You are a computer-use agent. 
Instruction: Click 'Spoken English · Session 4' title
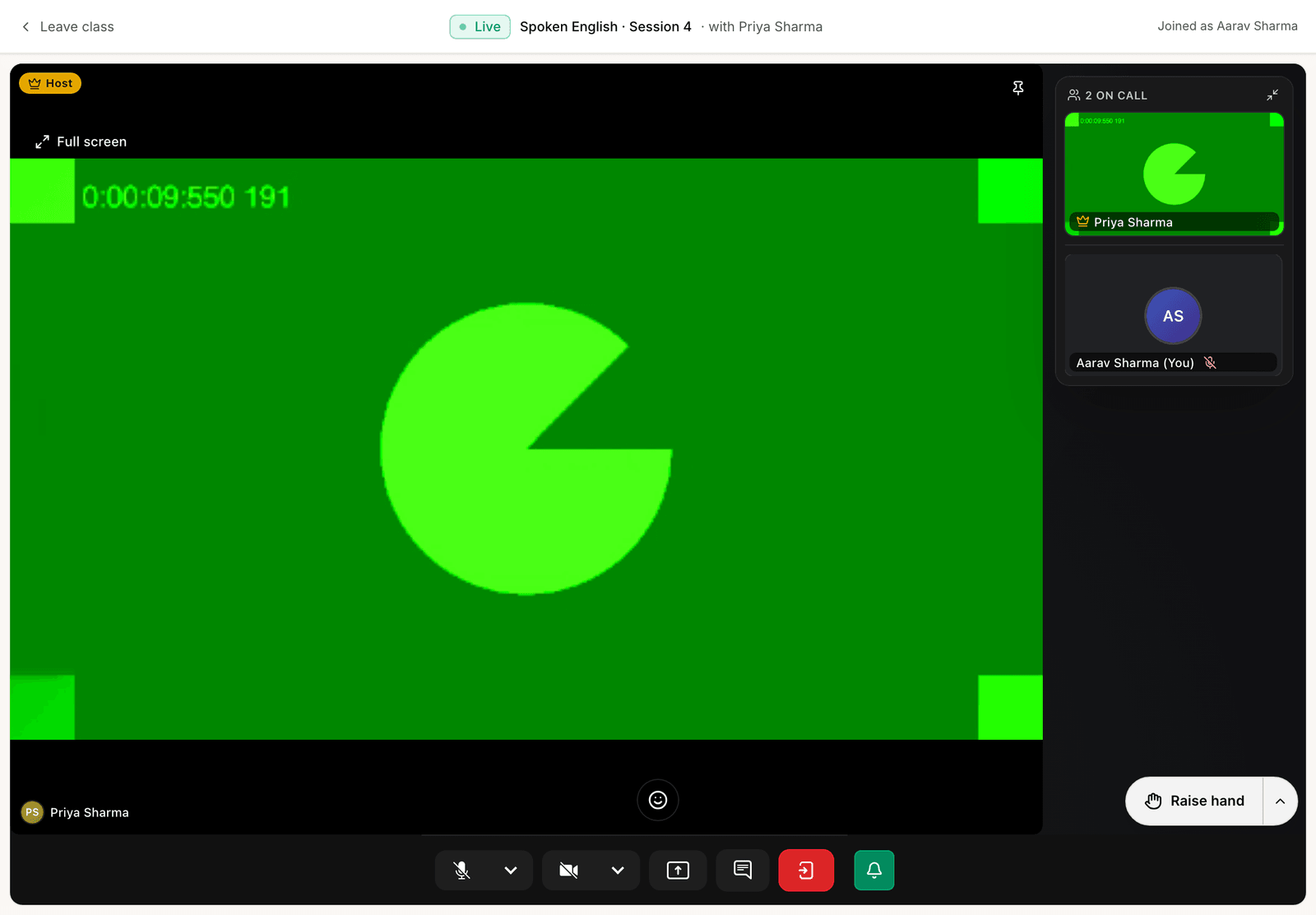click(x=605, y=26)
